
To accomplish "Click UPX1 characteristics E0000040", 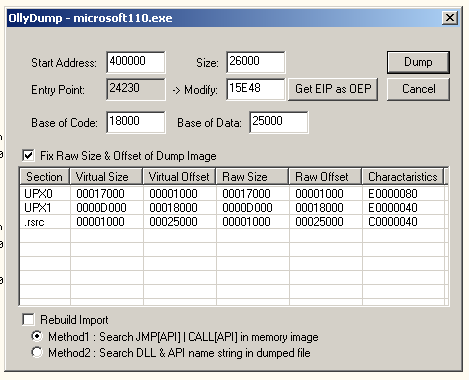I will [393, 208].
